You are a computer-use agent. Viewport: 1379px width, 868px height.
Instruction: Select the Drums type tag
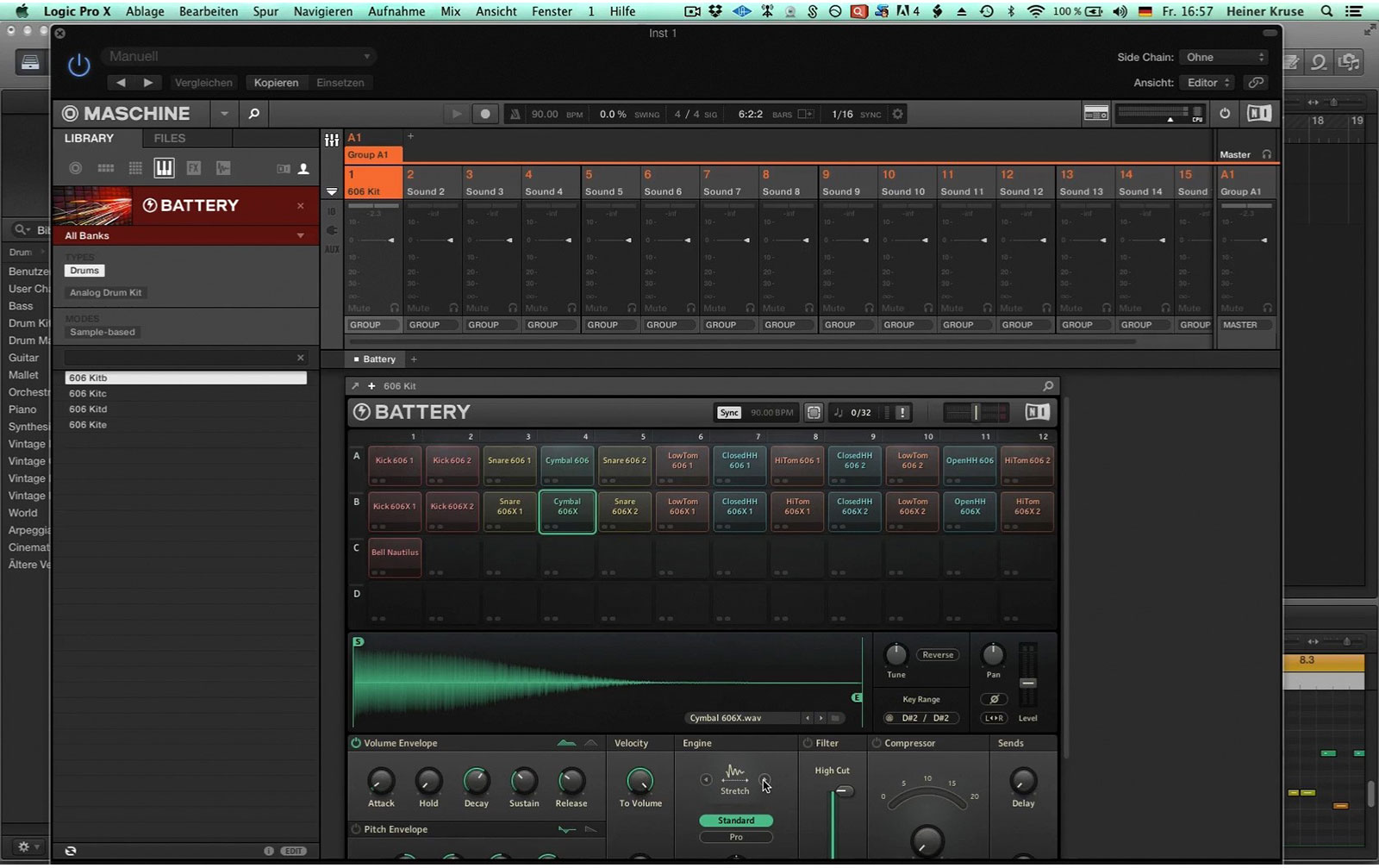[84, 271]
